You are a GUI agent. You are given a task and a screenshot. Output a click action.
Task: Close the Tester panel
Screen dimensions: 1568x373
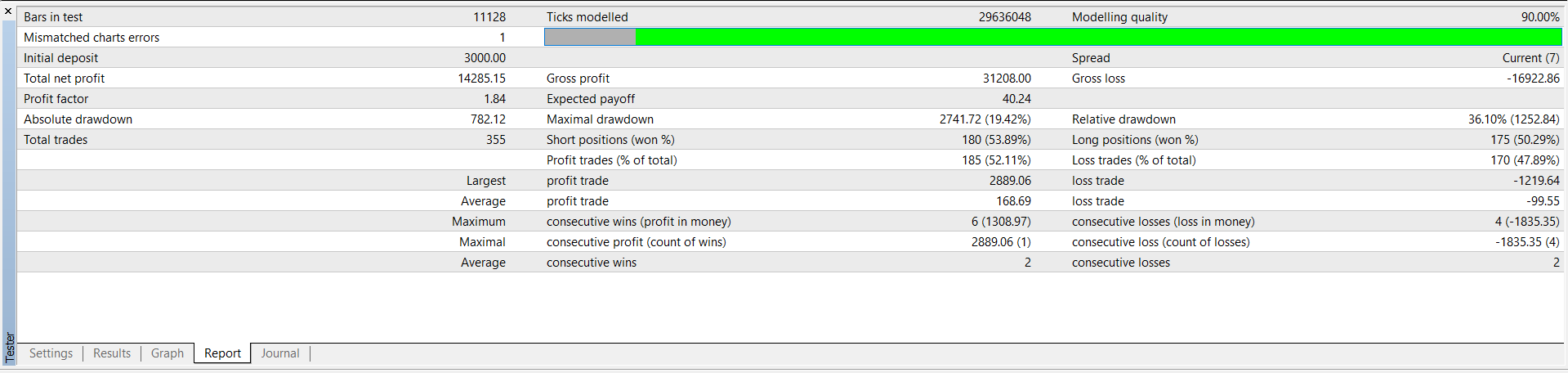8,11
